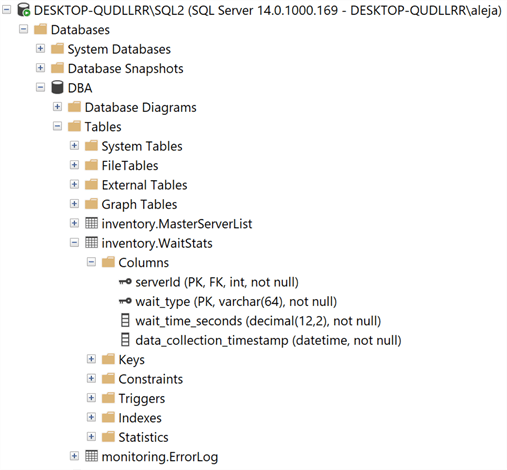507x470 pixels.
Task: Select the Statistics label
Action: pyautogui.click(x=144, y=437)
